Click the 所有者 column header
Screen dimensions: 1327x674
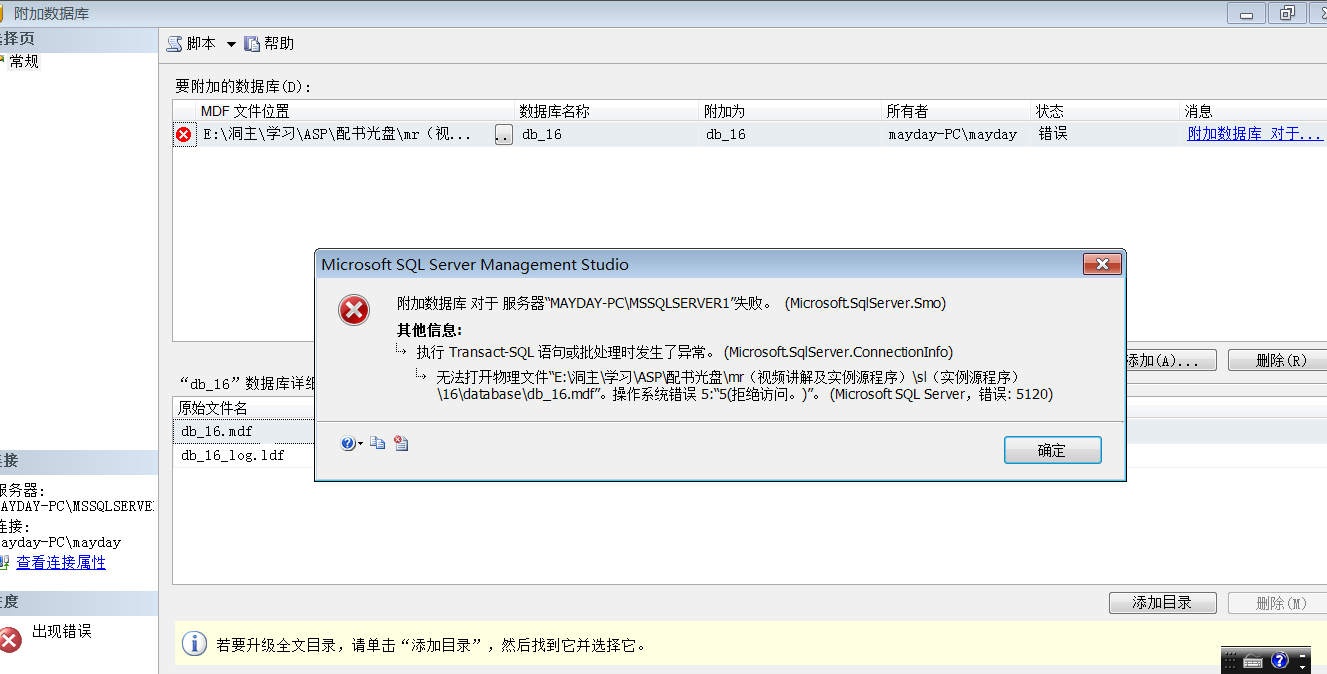[x=956, y=111]
